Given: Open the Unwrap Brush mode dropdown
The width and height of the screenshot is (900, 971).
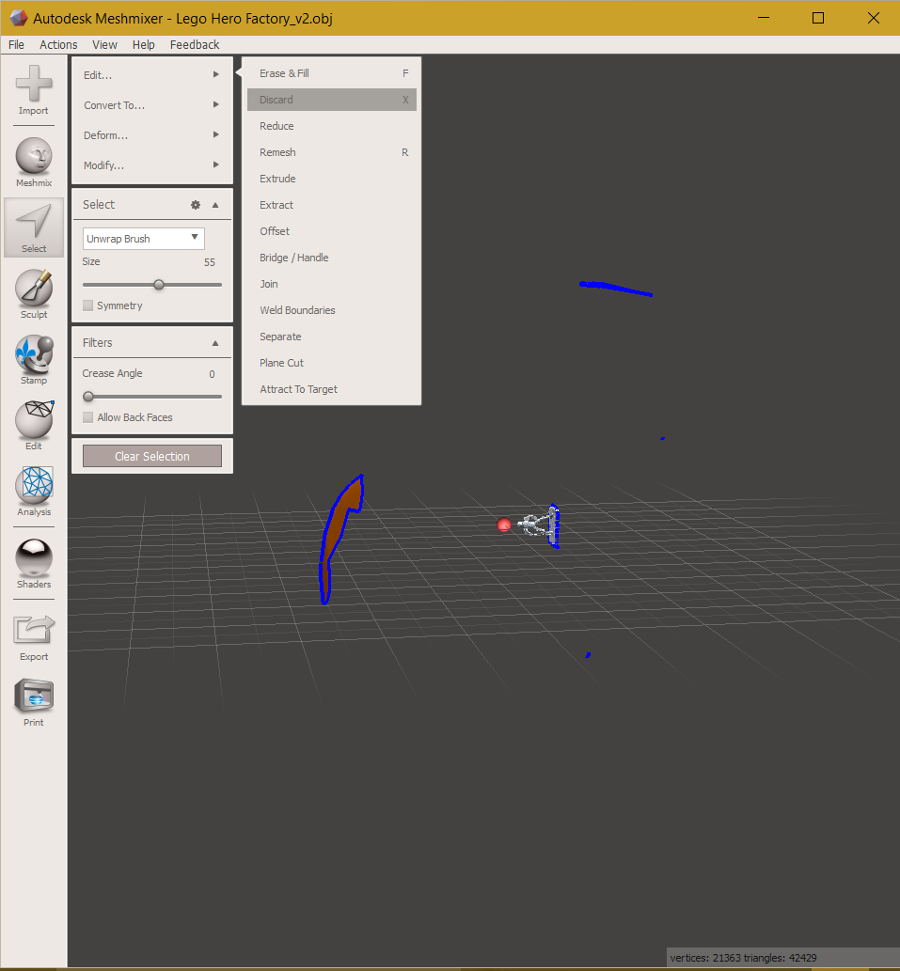Looking at the screenshot, I should 144,238.
